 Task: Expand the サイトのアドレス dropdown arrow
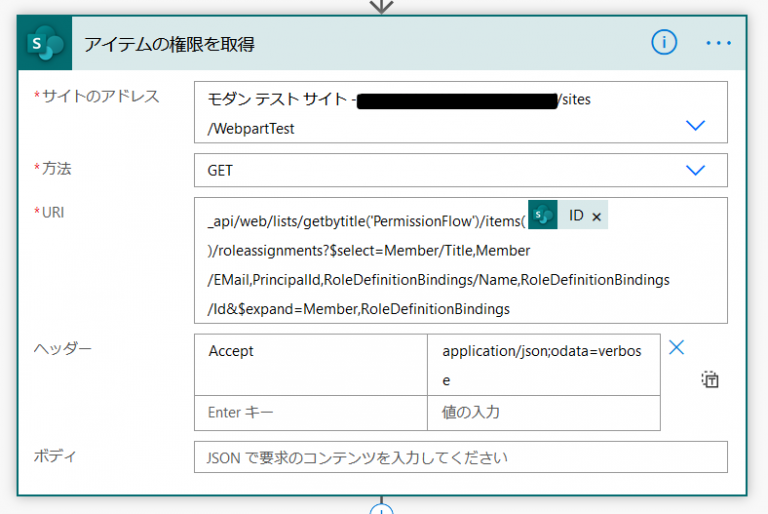(x=695, y=125)
